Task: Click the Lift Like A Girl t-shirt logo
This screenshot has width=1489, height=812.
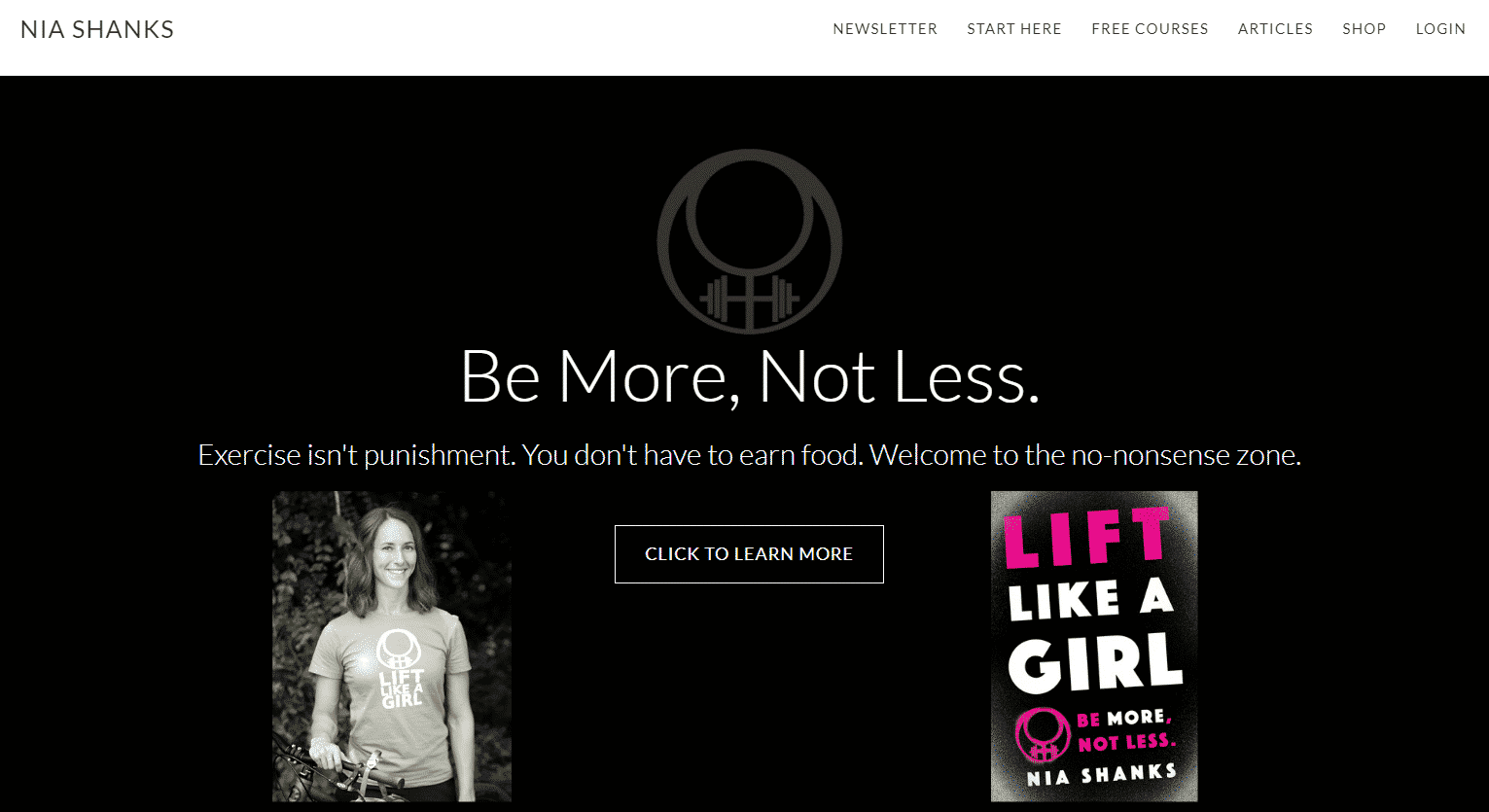Action: [400, 668]
